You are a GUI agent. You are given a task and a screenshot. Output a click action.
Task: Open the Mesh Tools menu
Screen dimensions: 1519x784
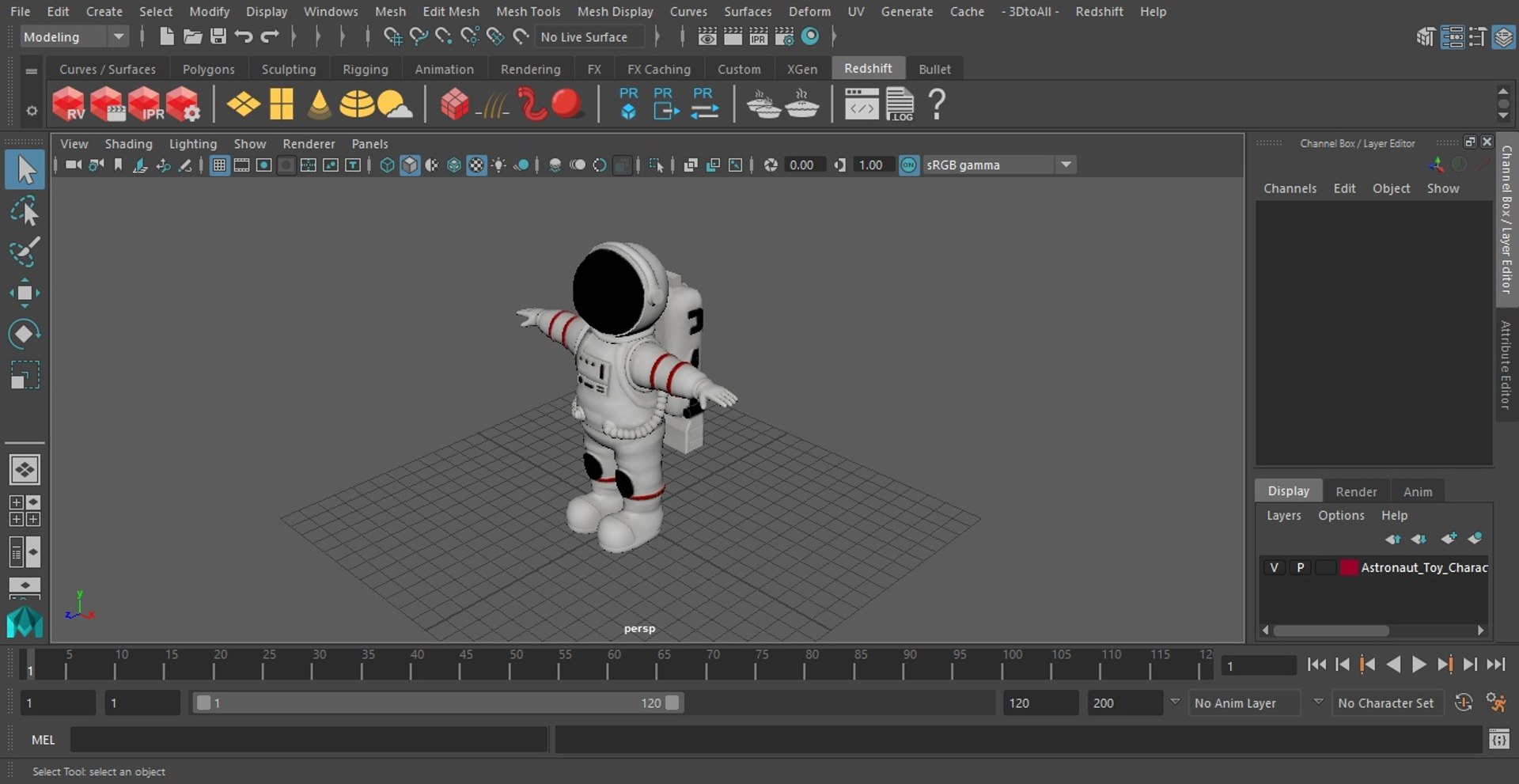(x=528, y=12)
